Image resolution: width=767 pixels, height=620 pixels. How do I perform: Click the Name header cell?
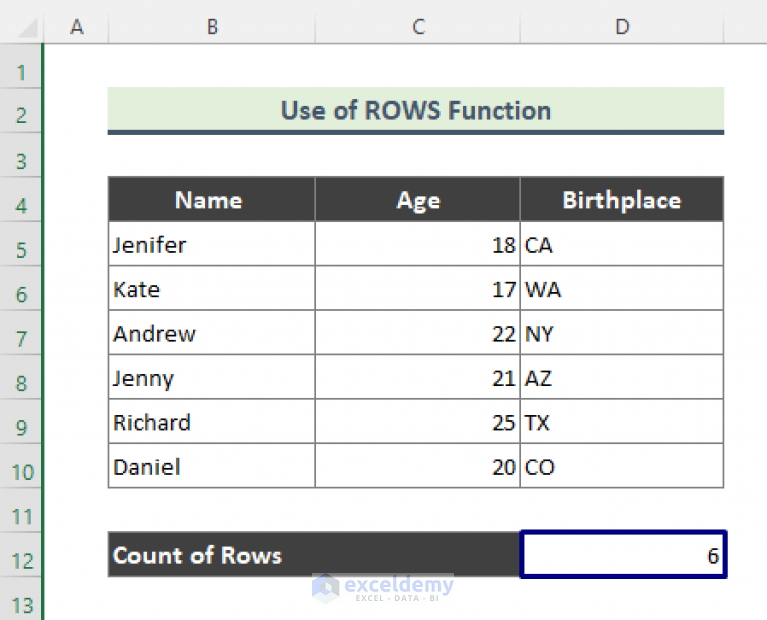pos(211,199)
